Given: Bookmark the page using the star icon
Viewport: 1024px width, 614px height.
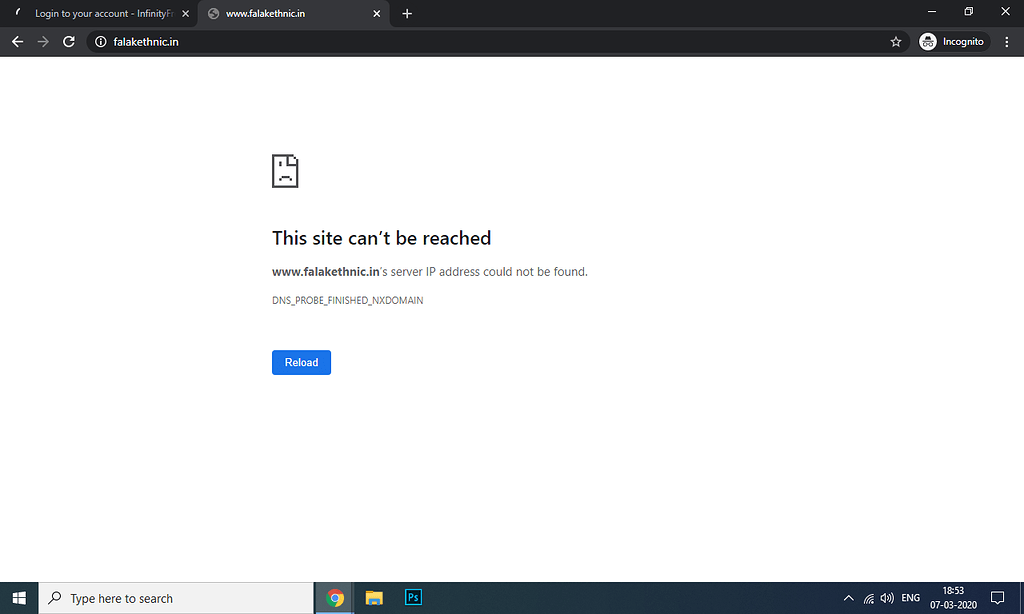Looking at the screenshot, I should [x=895, y=41].
